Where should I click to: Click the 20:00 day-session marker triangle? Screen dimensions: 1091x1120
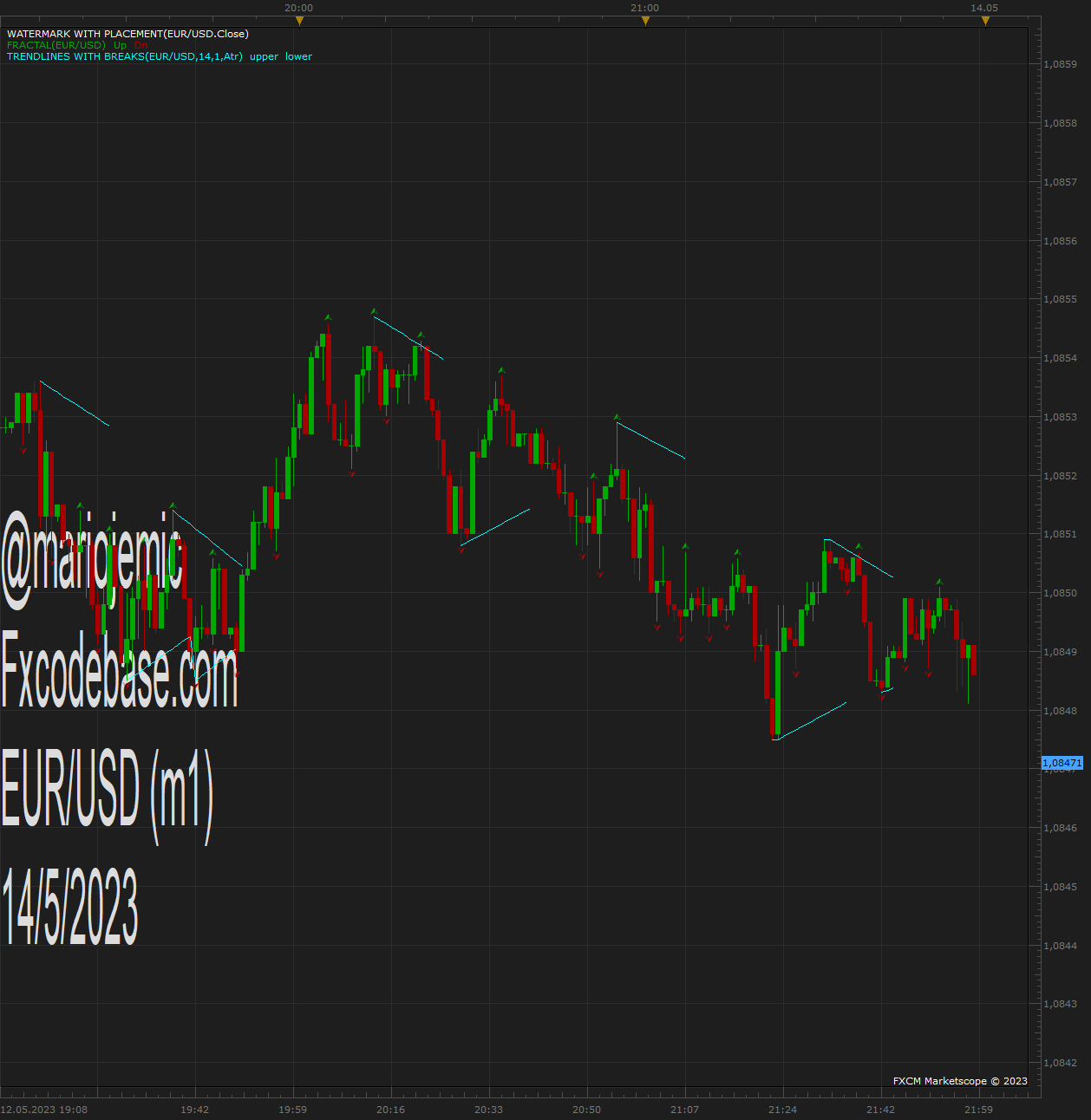[299, 21]
